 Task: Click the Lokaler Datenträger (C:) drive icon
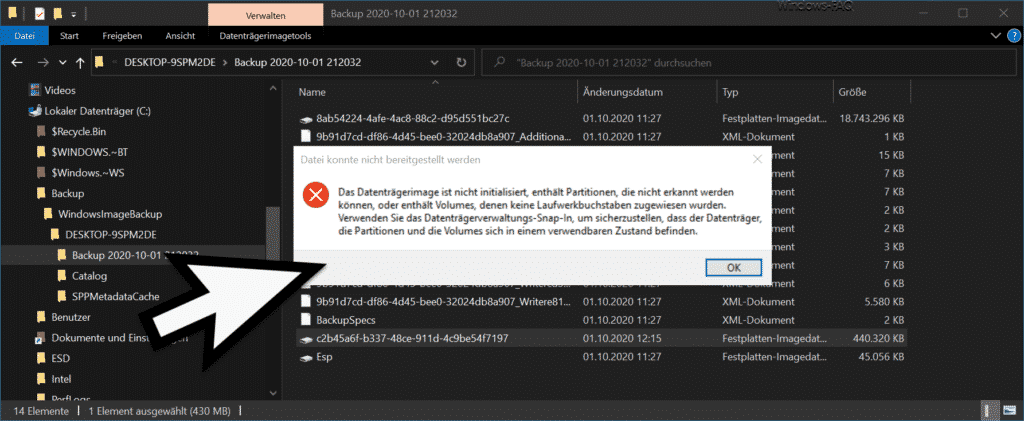pos(35,111)
